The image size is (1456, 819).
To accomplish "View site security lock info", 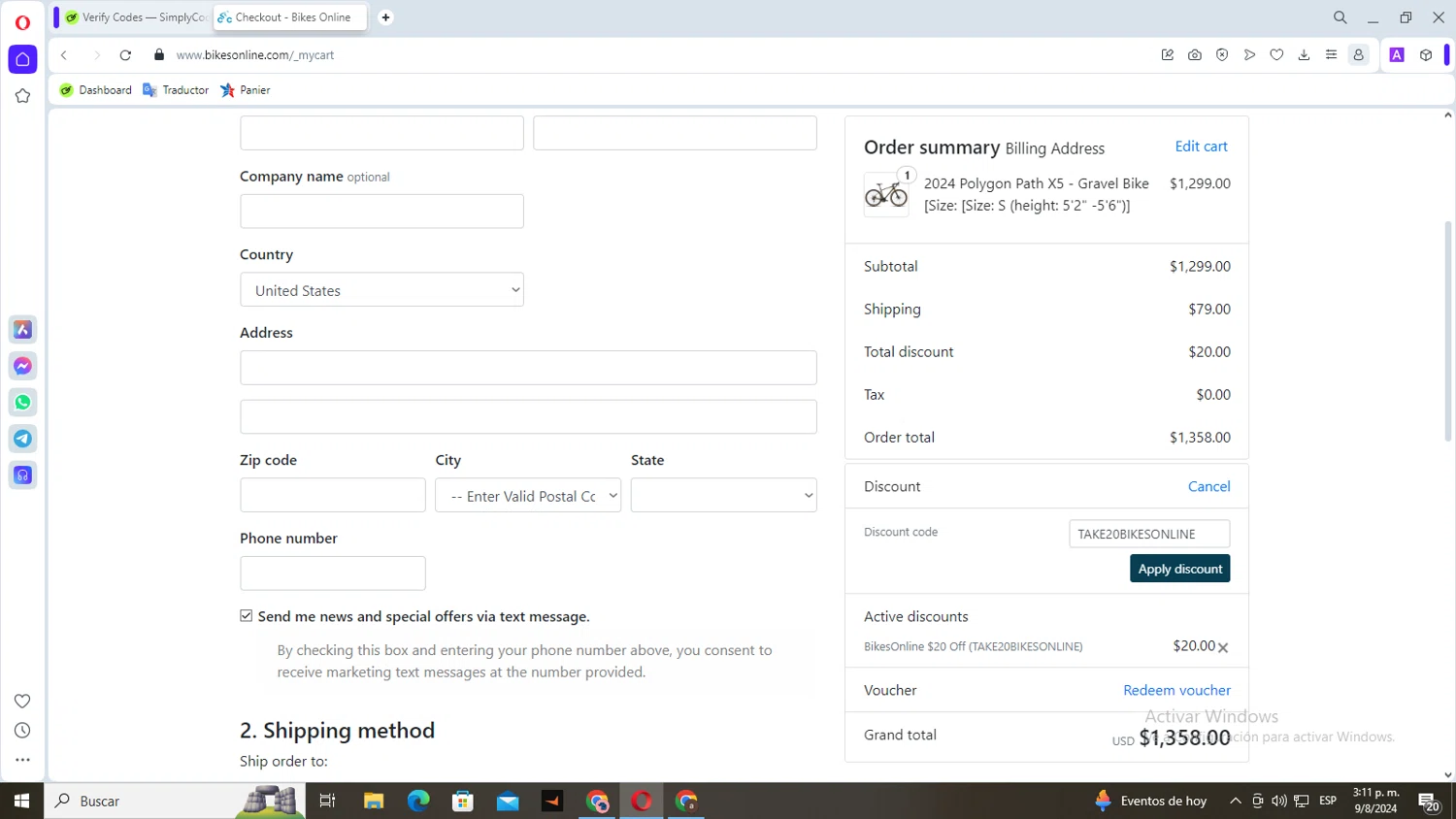I will [159, 55].
